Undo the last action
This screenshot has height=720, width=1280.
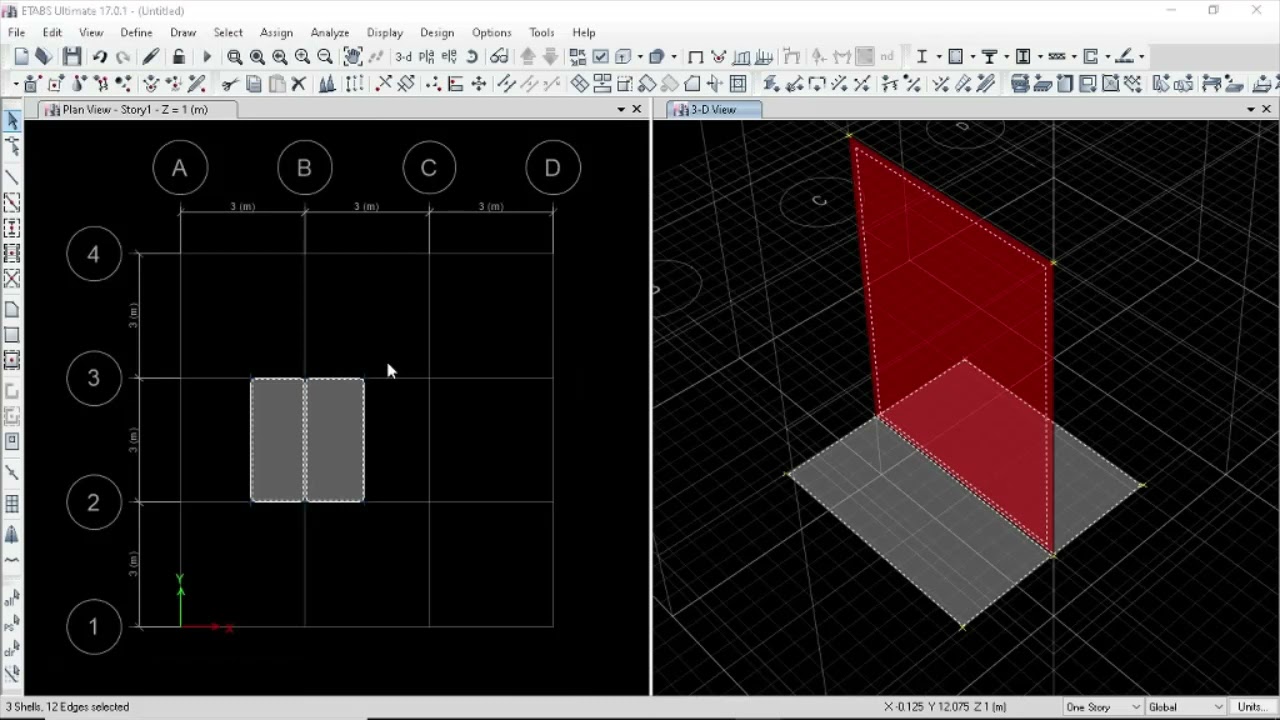[x=100, y=57]
